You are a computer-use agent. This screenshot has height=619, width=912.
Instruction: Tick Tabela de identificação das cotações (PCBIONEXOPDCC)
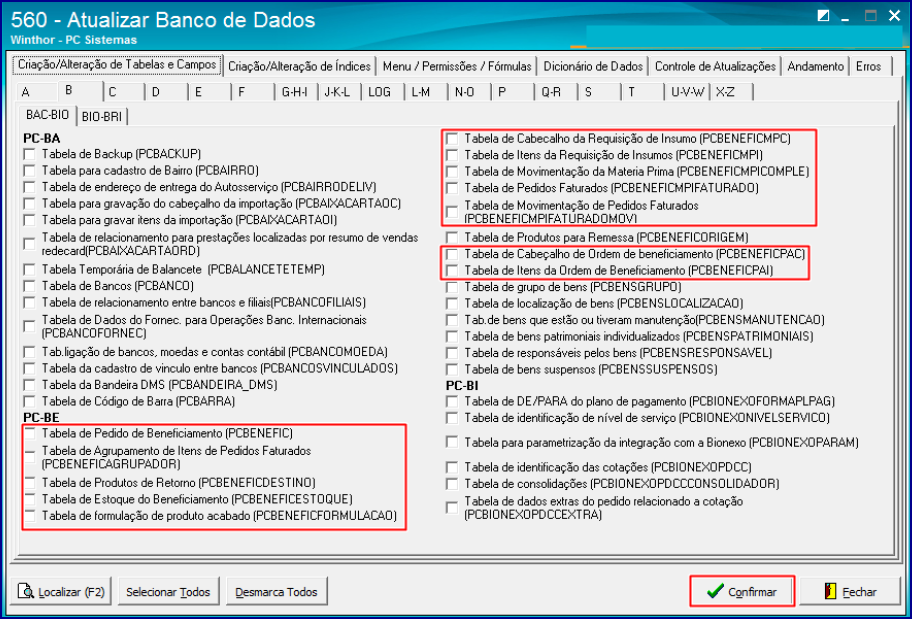(x=452, y=467)
